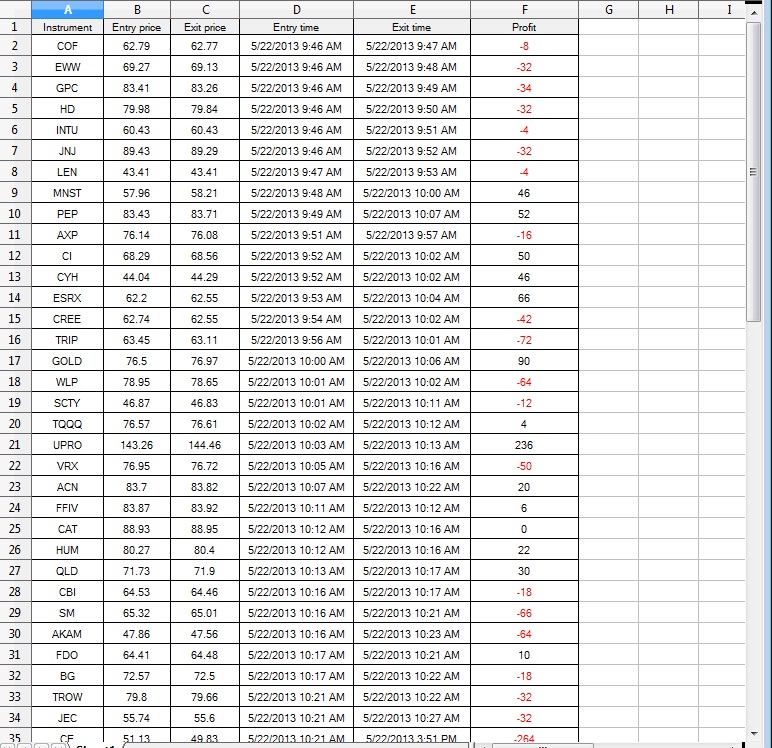The width and height of the screenshot is (772, 748).
Task: Select column H header
Action: (x=669, y=9)
